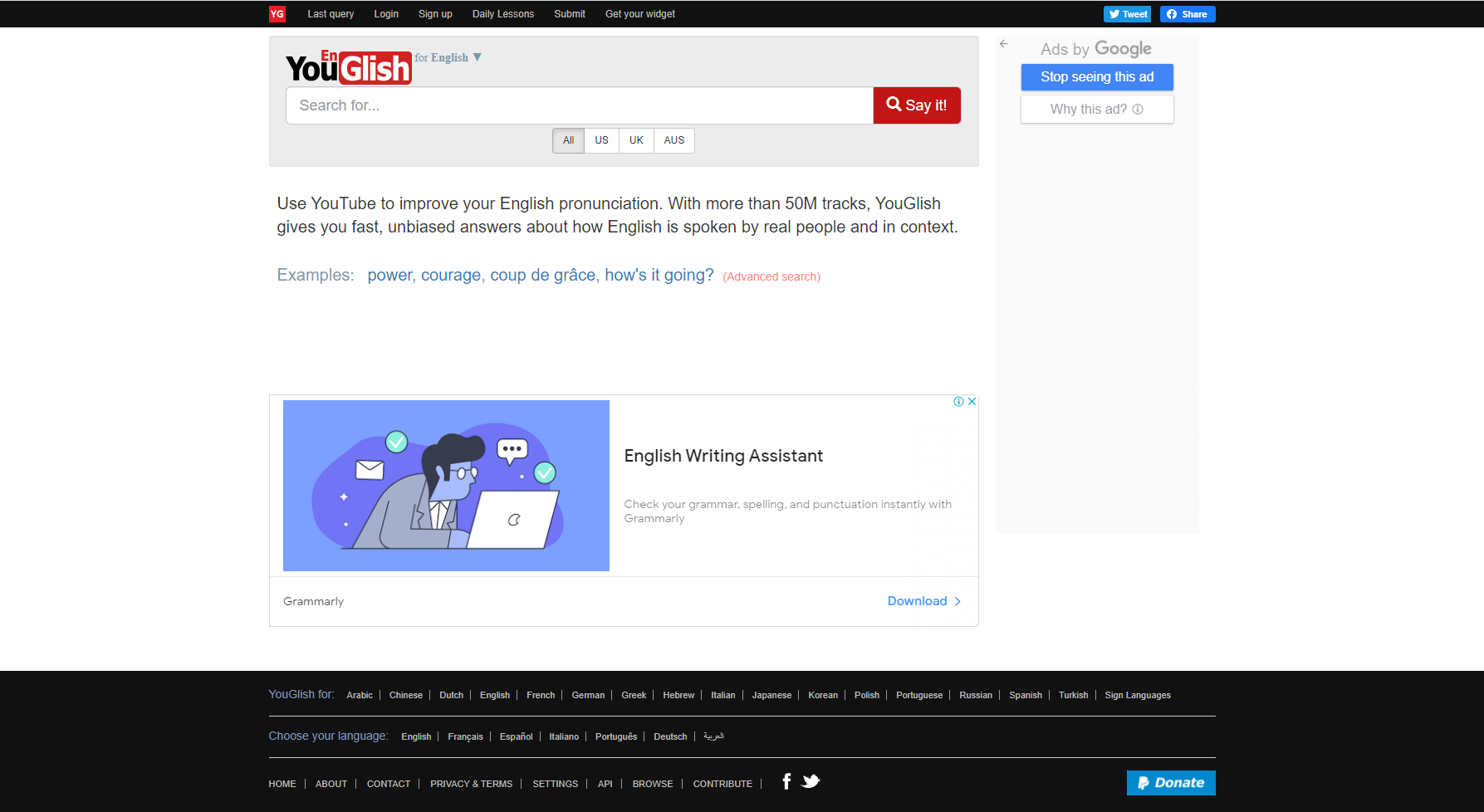1484x812 pixels.
Task: Select the UK accent filter
Action: pyautogui.click(x=636, y=140)
